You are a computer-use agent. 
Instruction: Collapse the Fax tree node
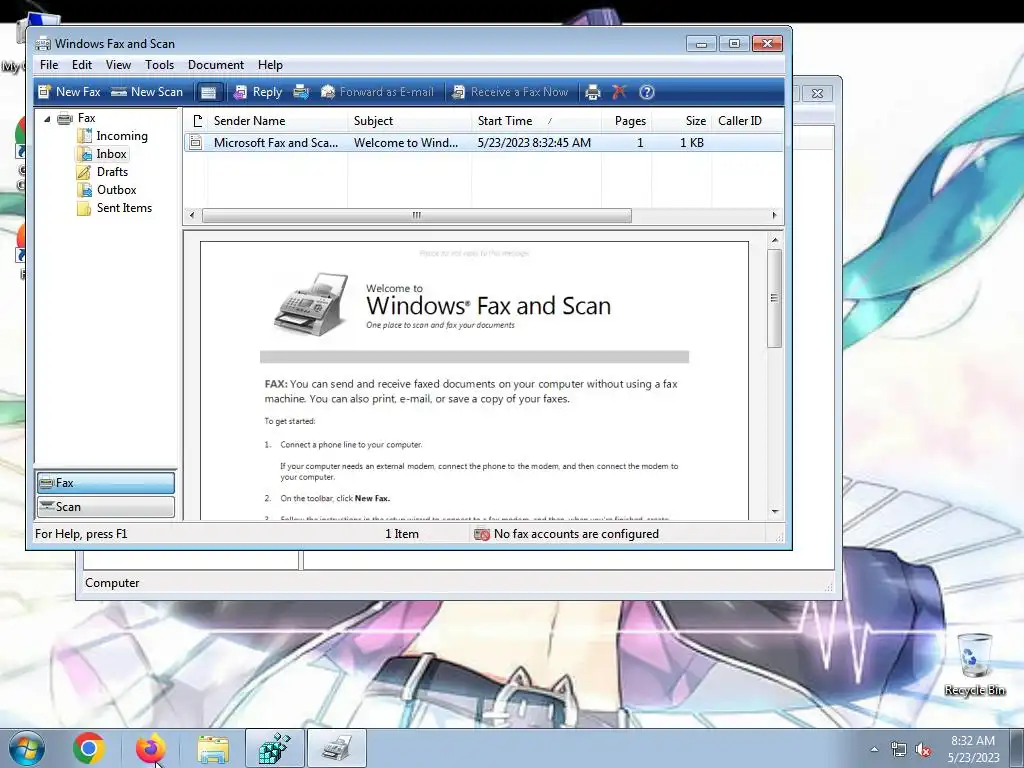tap(47, 119)
